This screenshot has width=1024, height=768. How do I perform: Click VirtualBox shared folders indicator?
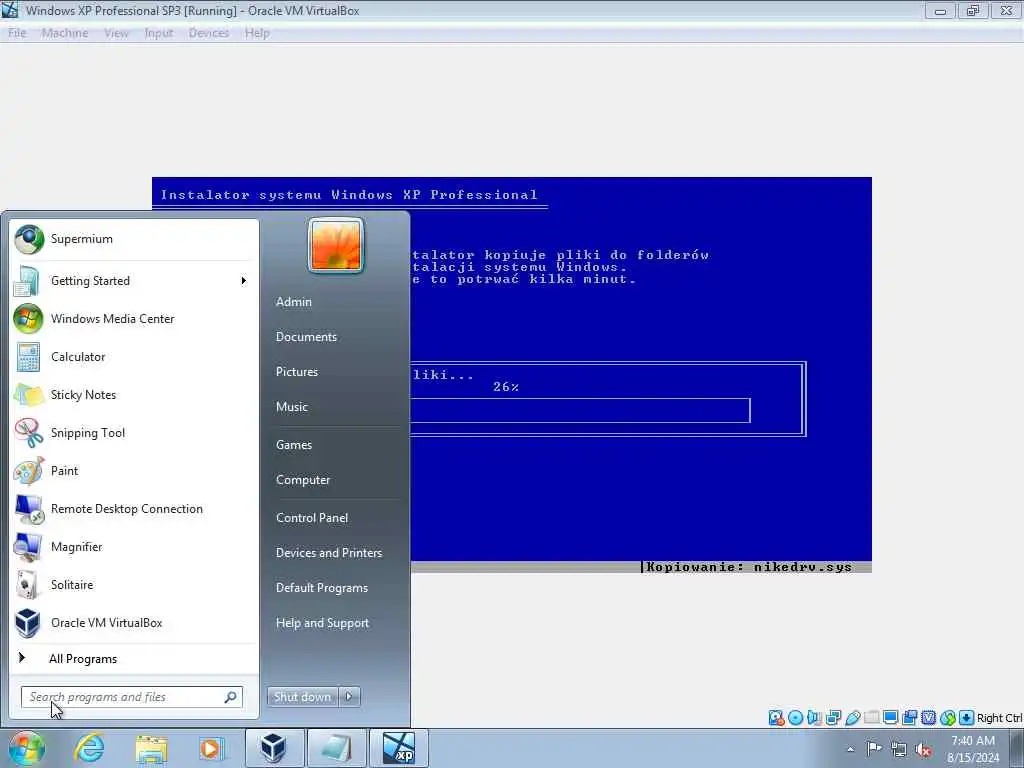871,718
